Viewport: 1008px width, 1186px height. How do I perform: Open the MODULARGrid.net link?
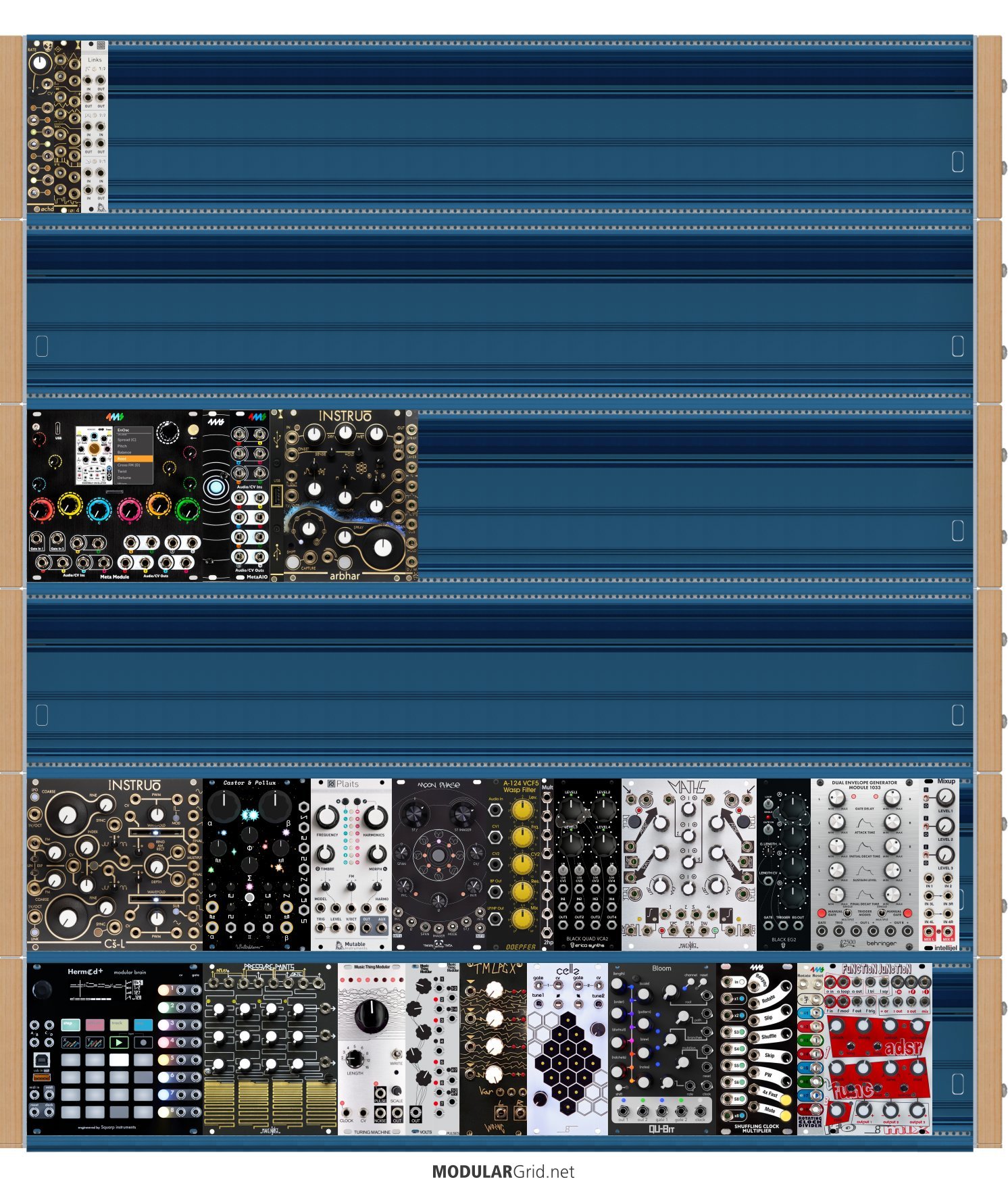pyautogui.click(x=503, y=1171)
